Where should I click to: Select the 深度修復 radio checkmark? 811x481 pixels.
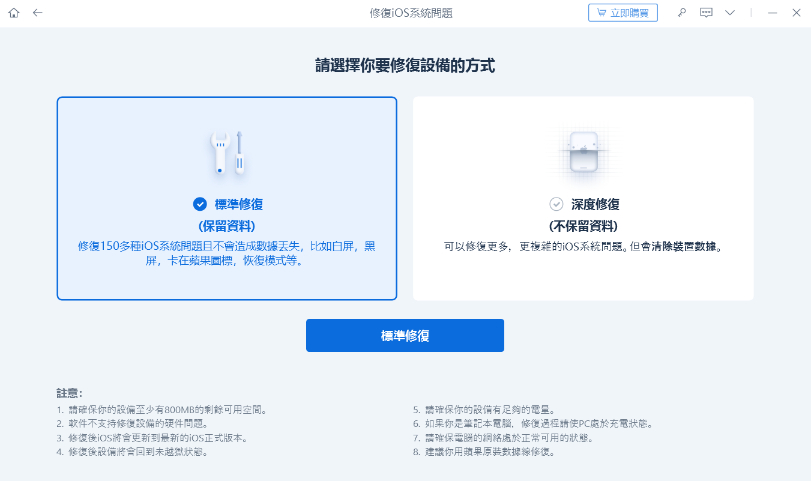[557, 204]
